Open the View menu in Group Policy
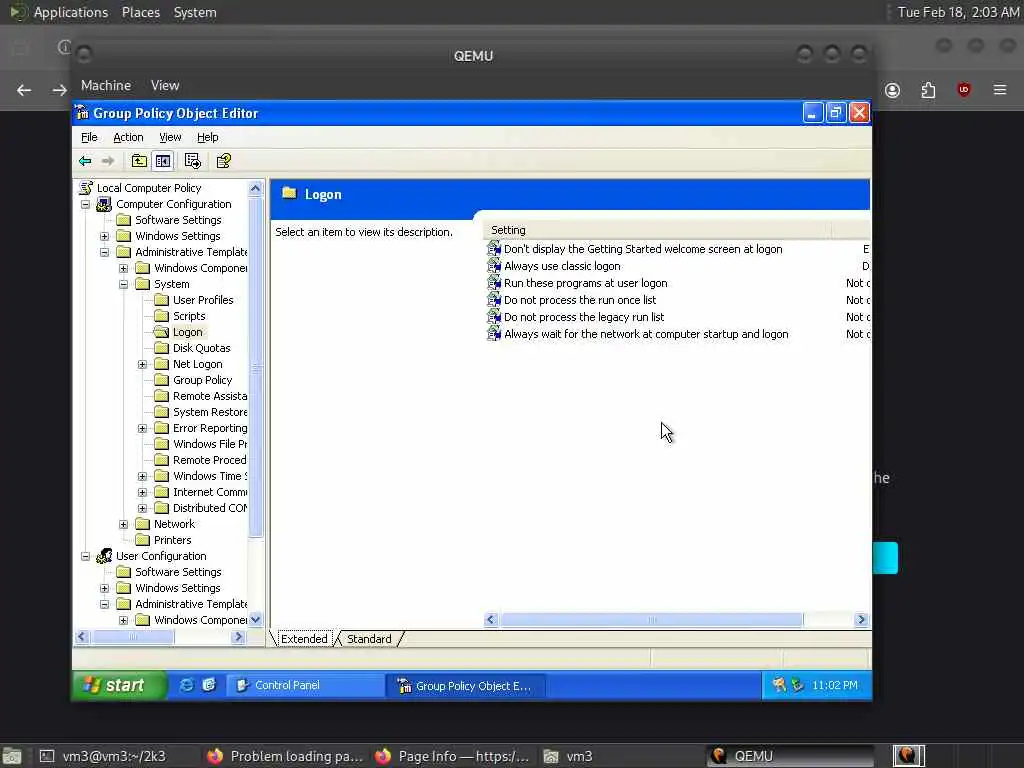 point(170,137)
